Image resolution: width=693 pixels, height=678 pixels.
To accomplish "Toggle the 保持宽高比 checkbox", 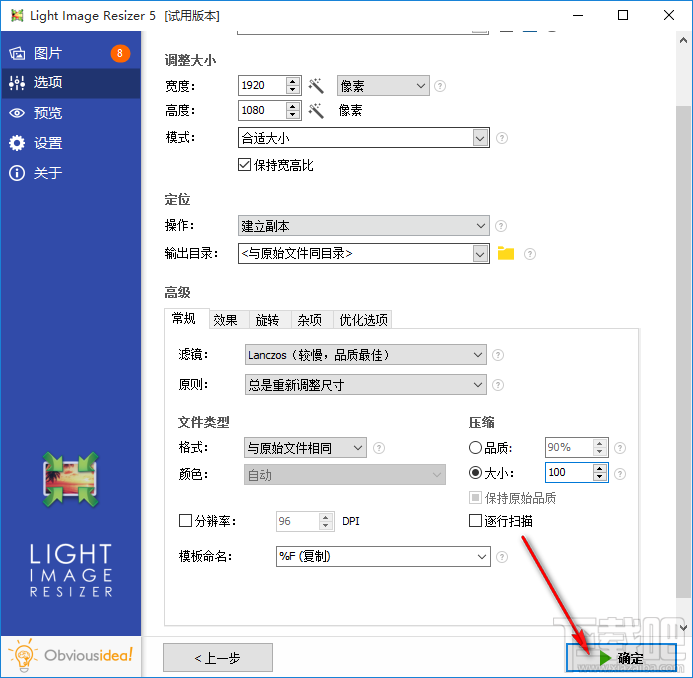I will (x=276, y=165).
